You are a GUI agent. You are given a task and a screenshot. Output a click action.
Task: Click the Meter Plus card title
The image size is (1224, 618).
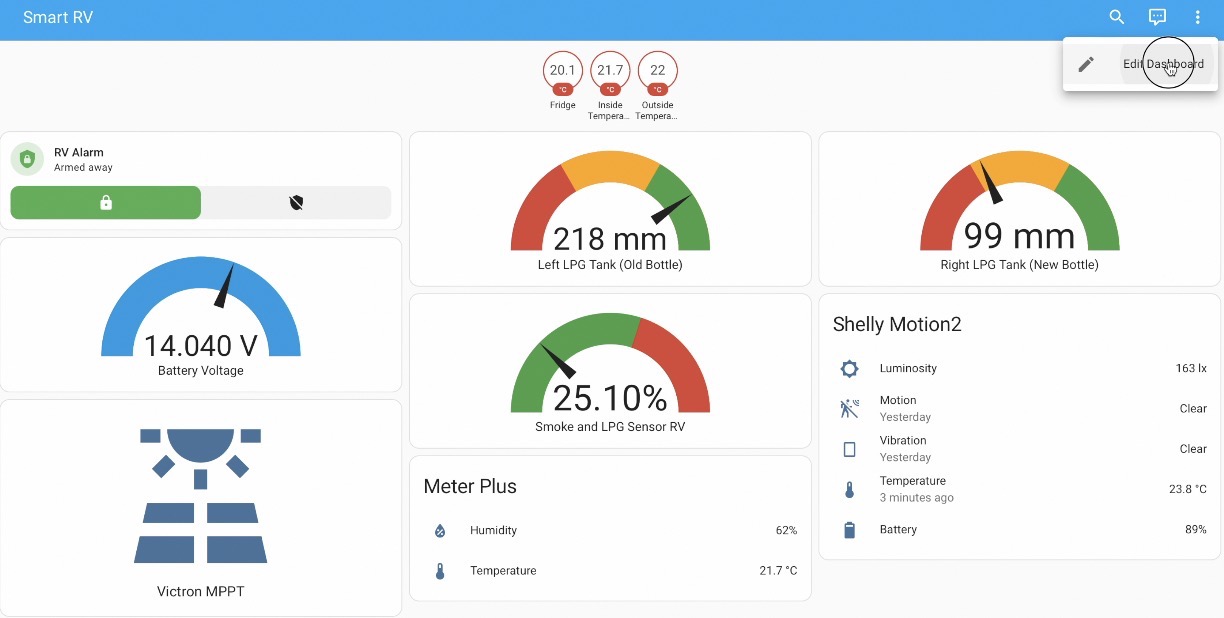pyautogui.click(x=470, y=487)
